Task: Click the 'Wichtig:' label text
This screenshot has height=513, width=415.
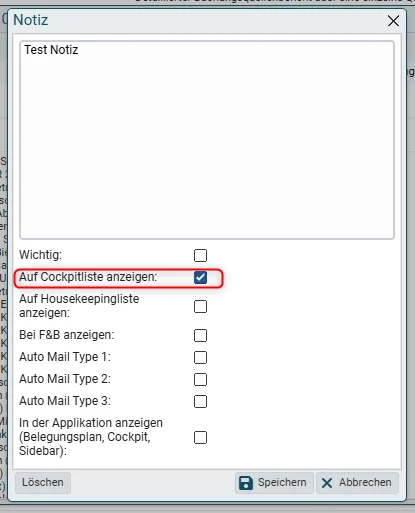Action: 40,255
